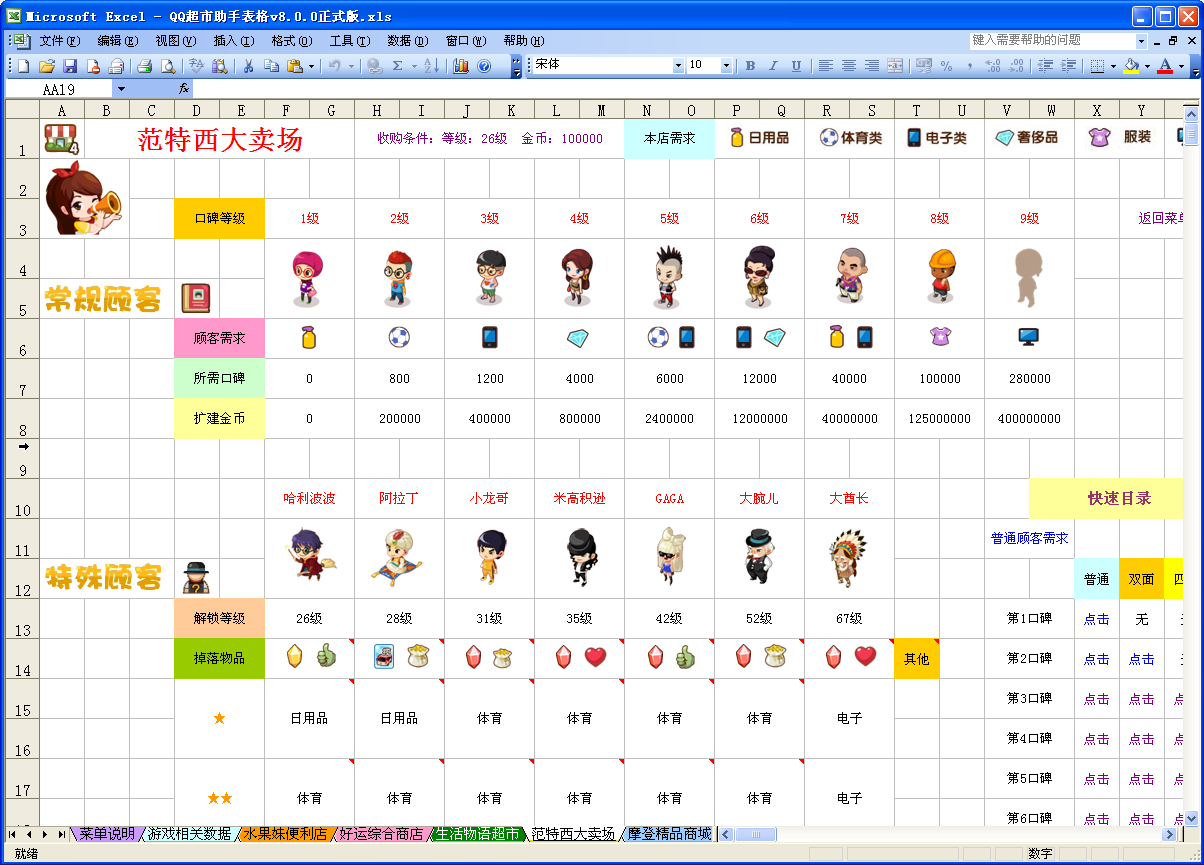Open the font color dropdown arrow
1204x865 pixels.
point(1181,66)
